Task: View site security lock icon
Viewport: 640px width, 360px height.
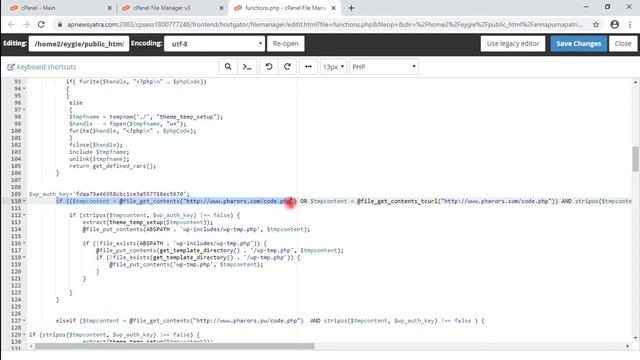Action: coord(60,24)
